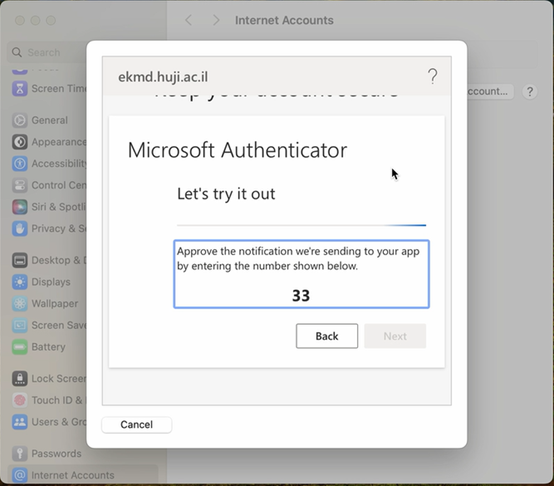Screen dimensions: 554x486
Task: Click the Search field in System Settings sidebar
Action: [47, 52]
